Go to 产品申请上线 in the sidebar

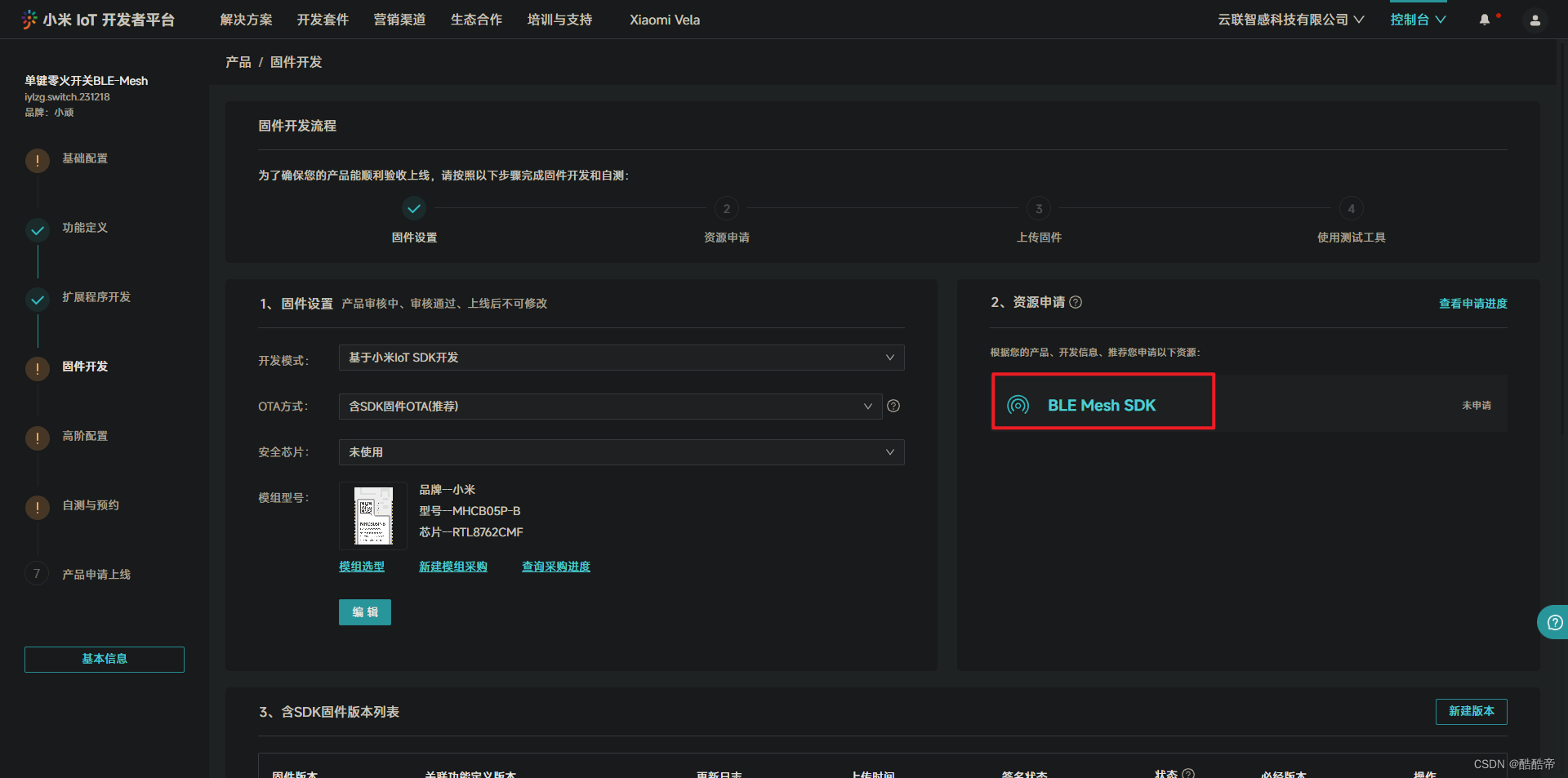pyautogui.click(x=96, y=575)
